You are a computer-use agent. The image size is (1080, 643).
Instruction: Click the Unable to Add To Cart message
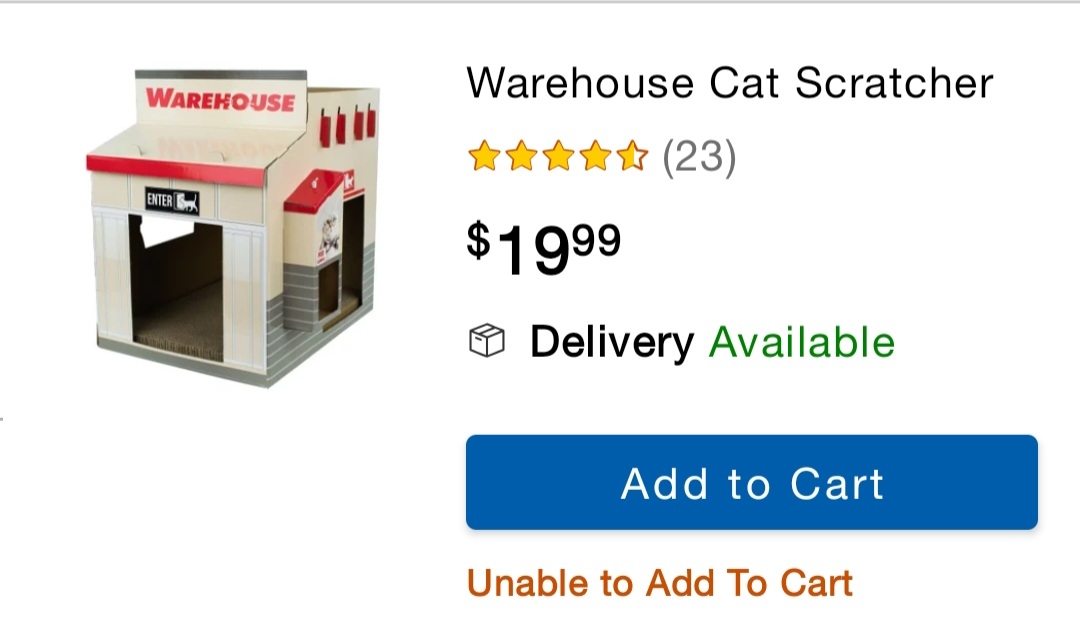click(659, 582)
